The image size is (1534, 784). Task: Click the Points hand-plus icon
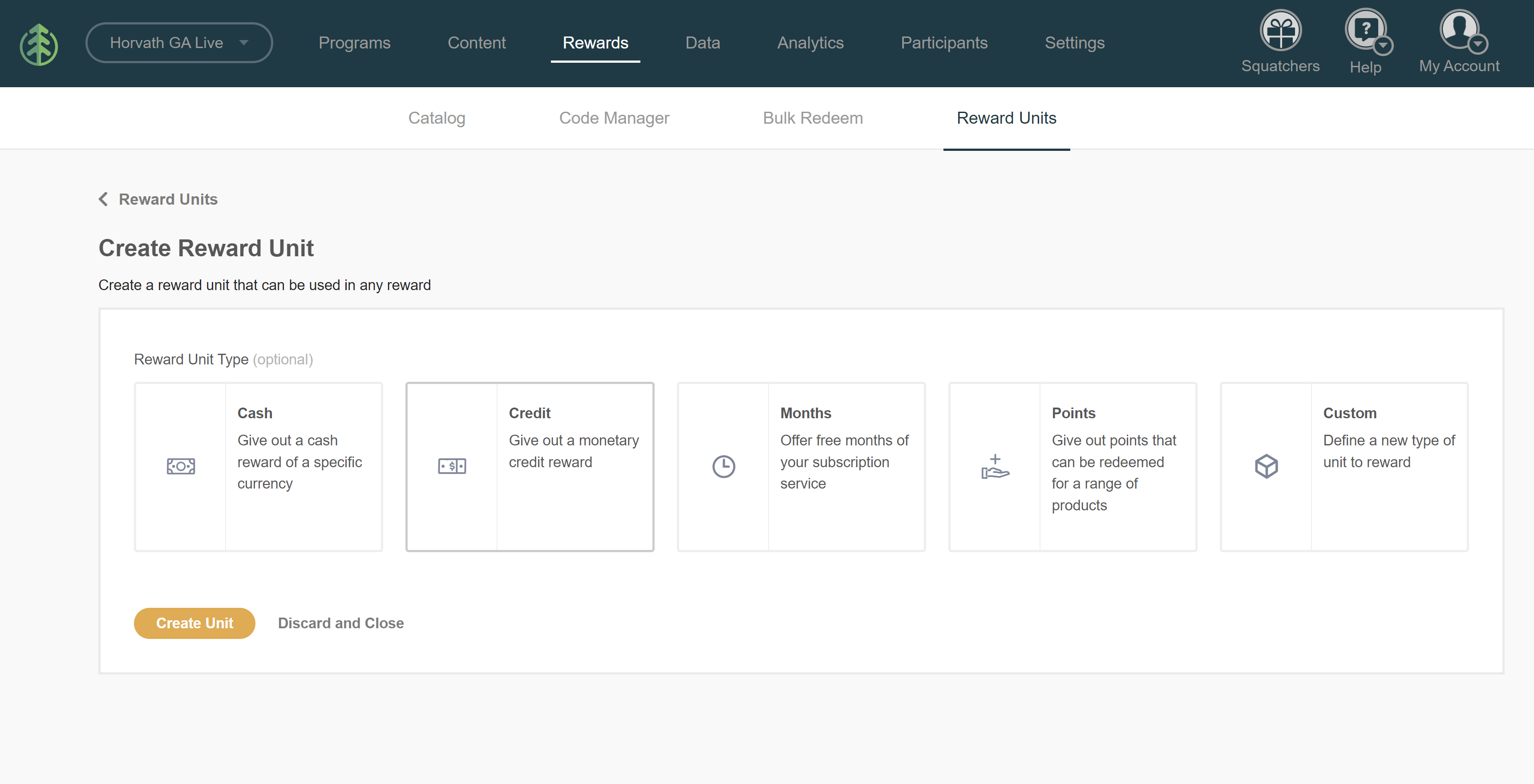(x=995, y=466)
